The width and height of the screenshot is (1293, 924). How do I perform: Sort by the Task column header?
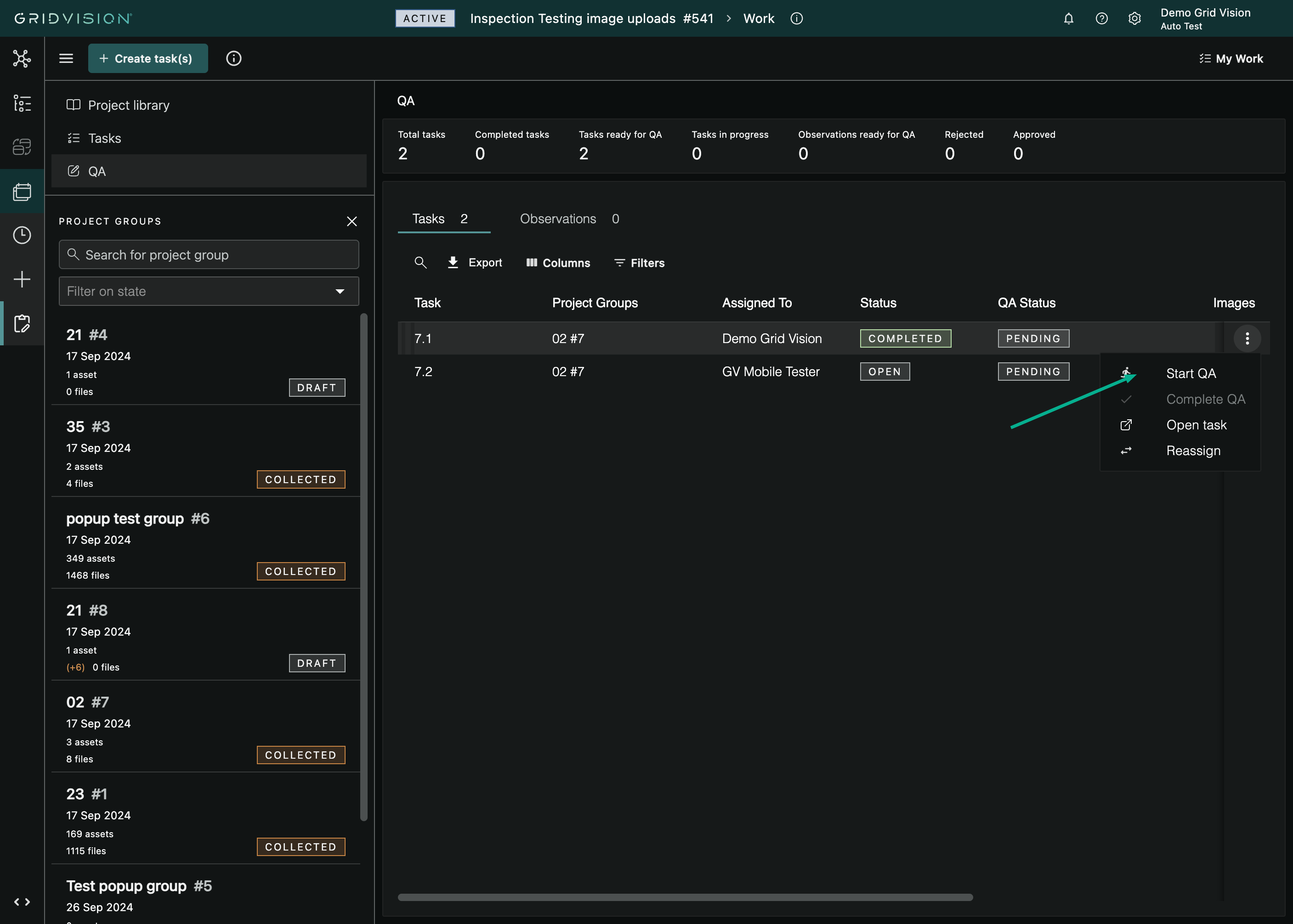(x=427, y=303)
